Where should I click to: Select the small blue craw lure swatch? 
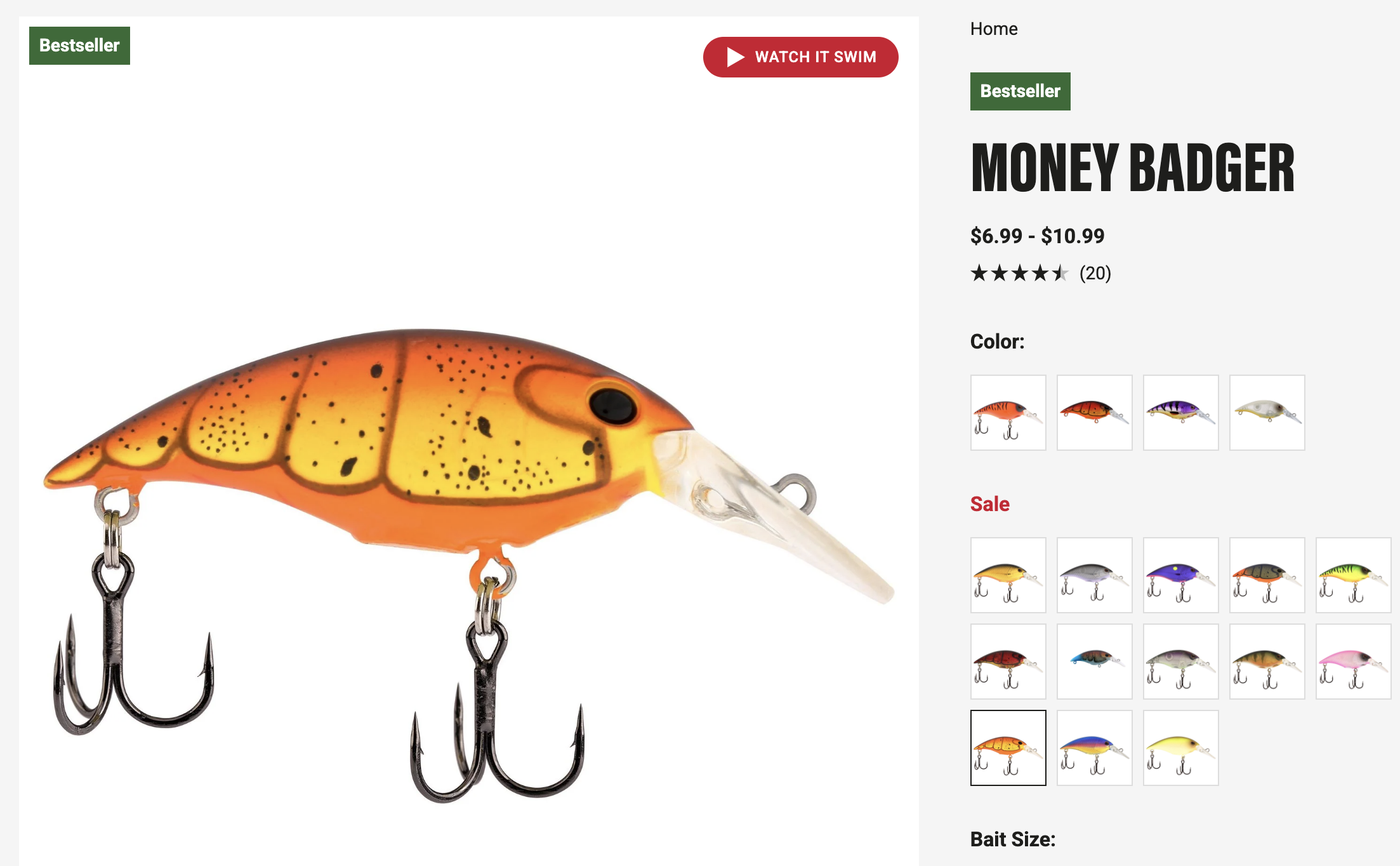click(x=1094, y=662)
